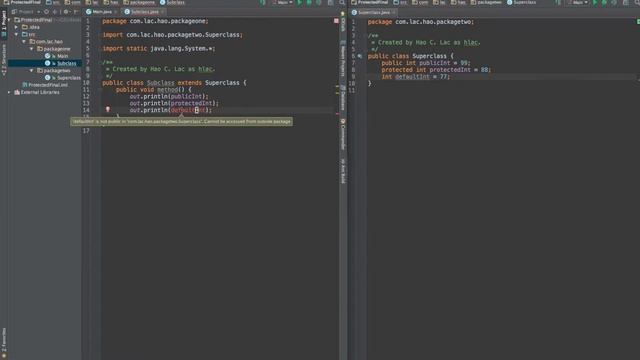Viewport: 640px width, 360px height.
Task: Open Main run configuration dropdown in right window
Action: (578, 3)
